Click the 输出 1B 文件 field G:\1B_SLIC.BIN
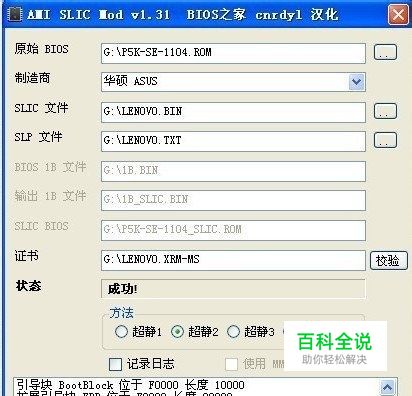412x396 pixels. coord(233,200)
